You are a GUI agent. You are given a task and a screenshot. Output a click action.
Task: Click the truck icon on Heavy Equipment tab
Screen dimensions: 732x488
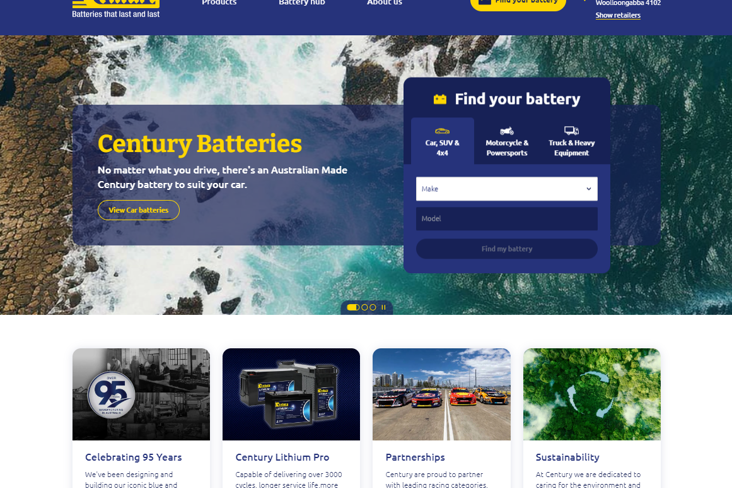(x=571, y=130)
